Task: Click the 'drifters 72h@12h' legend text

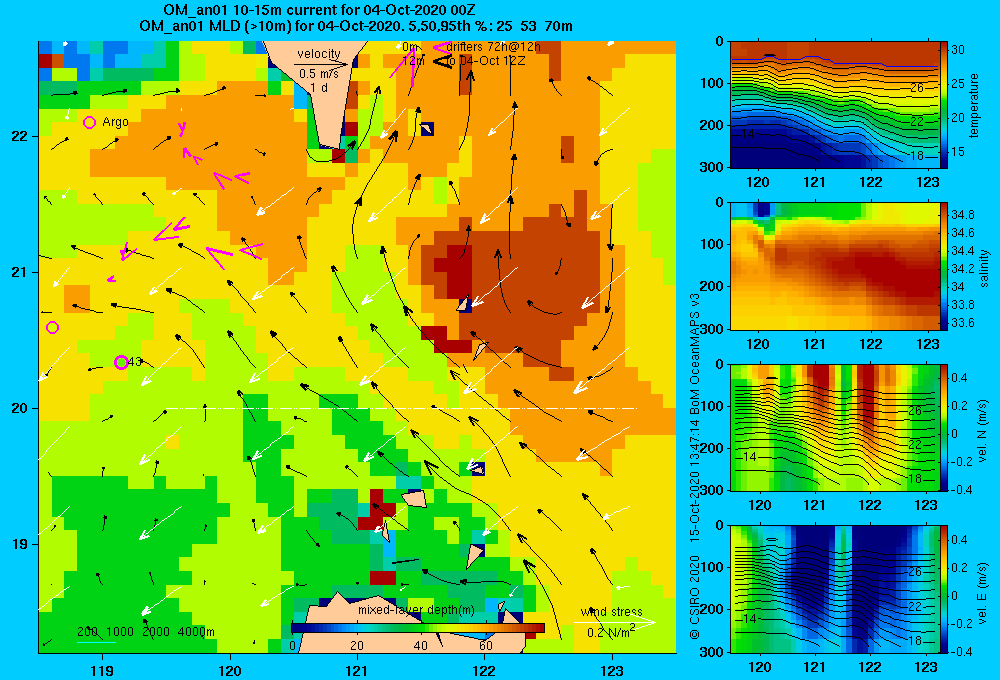Action: tap(494, 47)
